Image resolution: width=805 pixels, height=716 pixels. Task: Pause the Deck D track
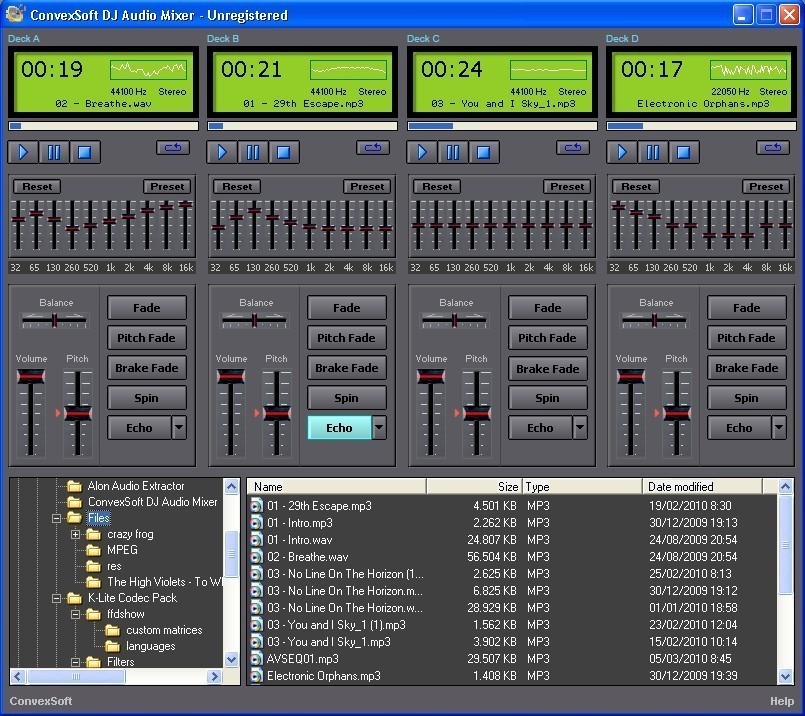(653, 152)
